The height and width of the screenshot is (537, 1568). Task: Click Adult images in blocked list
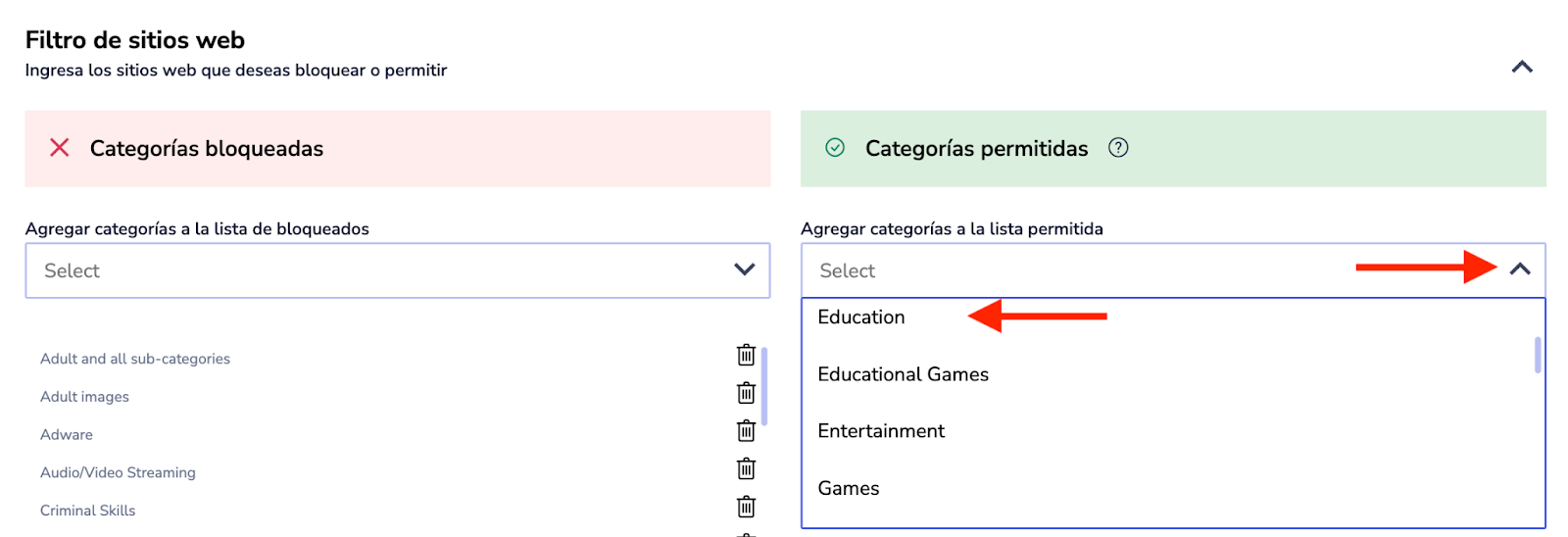(84, 397)
